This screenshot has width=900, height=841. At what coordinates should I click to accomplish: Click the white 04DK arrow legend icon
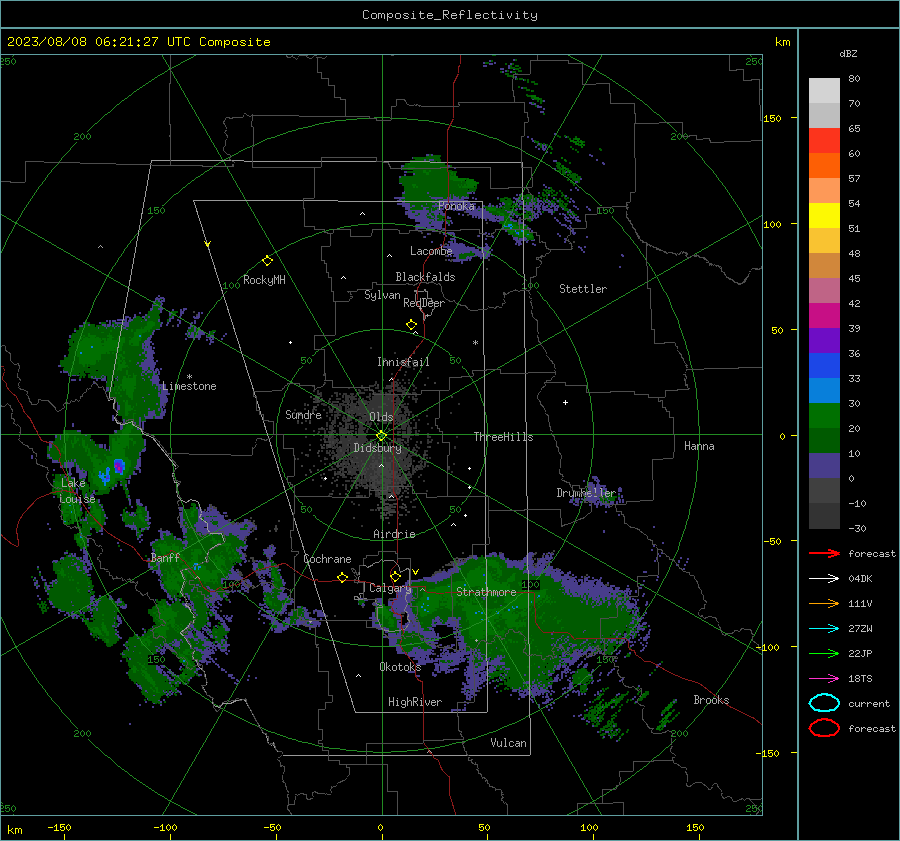point(824,579)
